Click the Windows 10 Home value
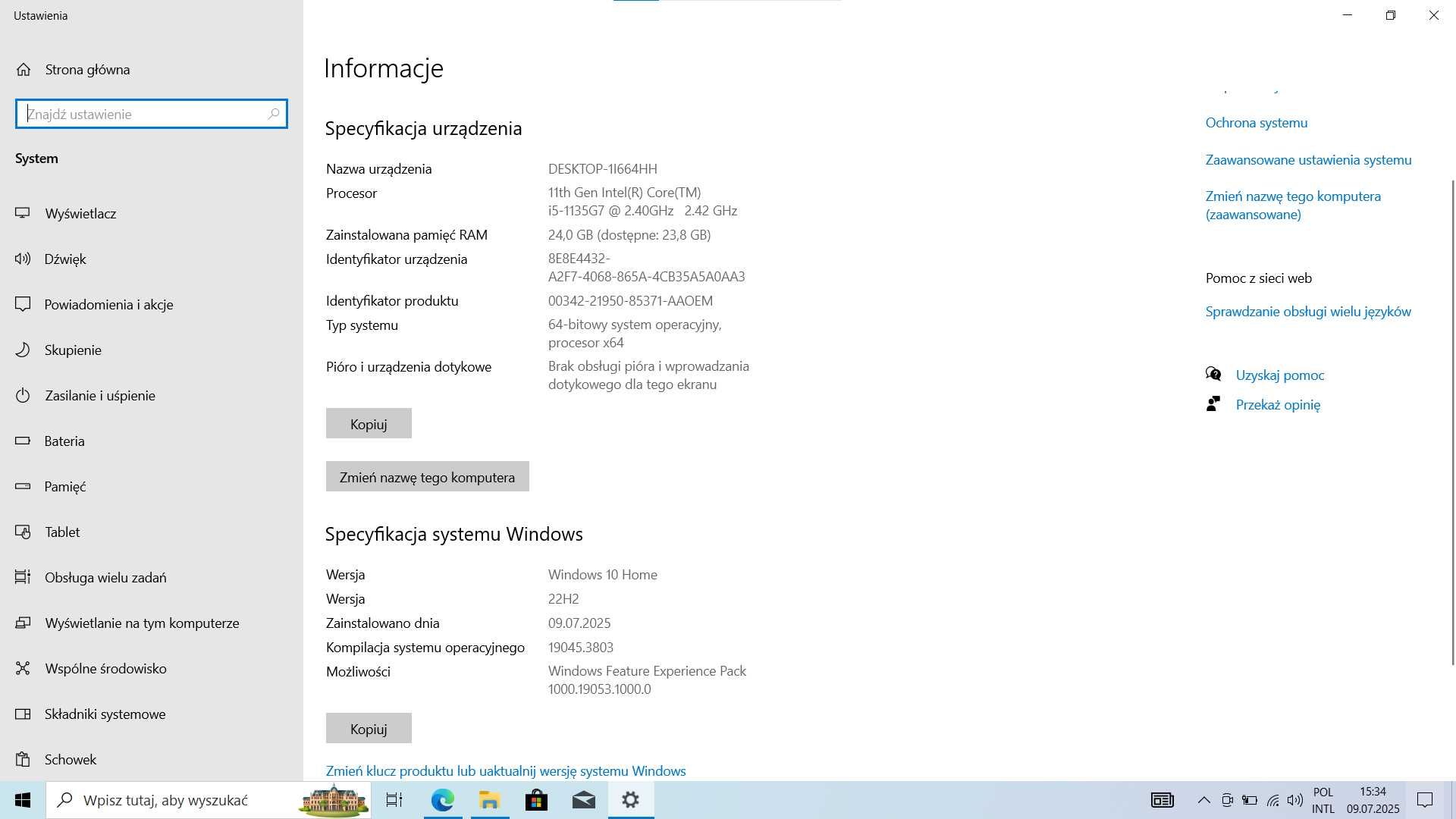 [603, 574]
